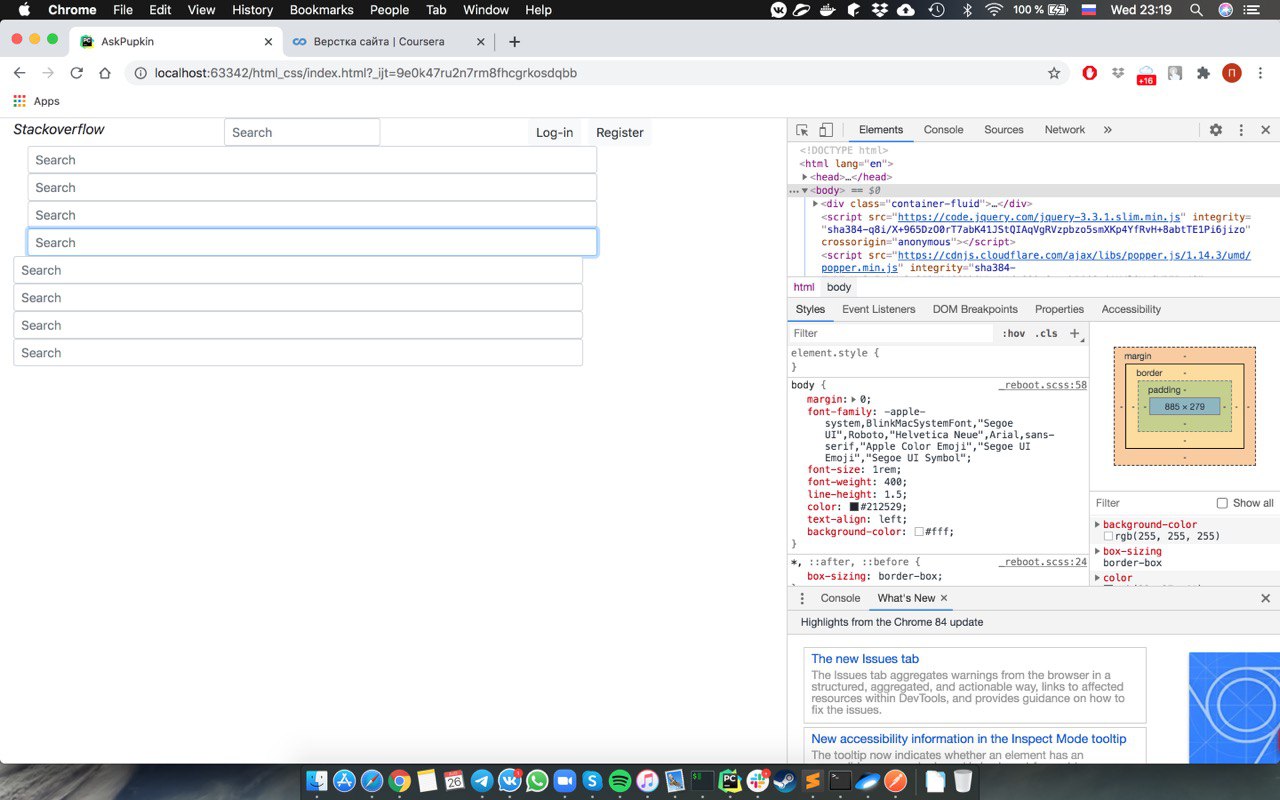Viewport: 1280px width, 800px height.
Task: Click the Chrome address bar URL
Action: click(x=365, y=73)
